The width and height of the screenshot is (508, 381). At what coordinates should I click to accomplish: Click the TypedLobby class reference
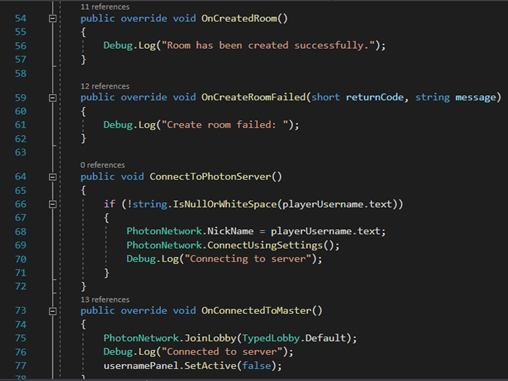pos(271,338)
